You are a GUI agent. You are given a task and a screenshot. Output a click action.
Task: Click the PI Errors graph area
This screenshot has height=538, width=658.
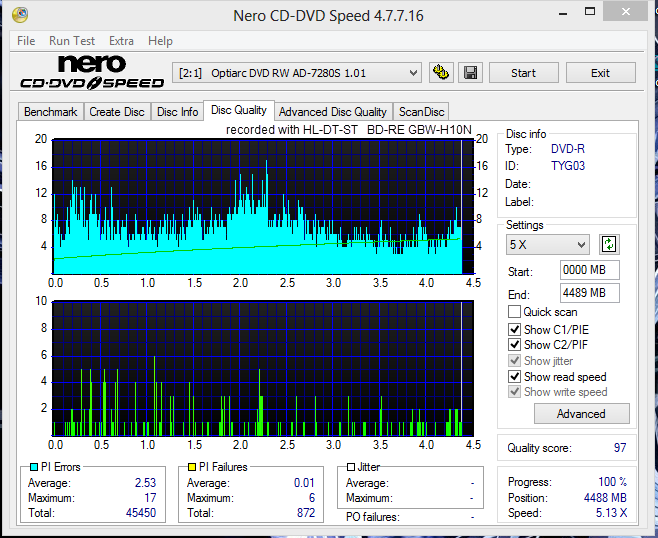coord(263,206)
